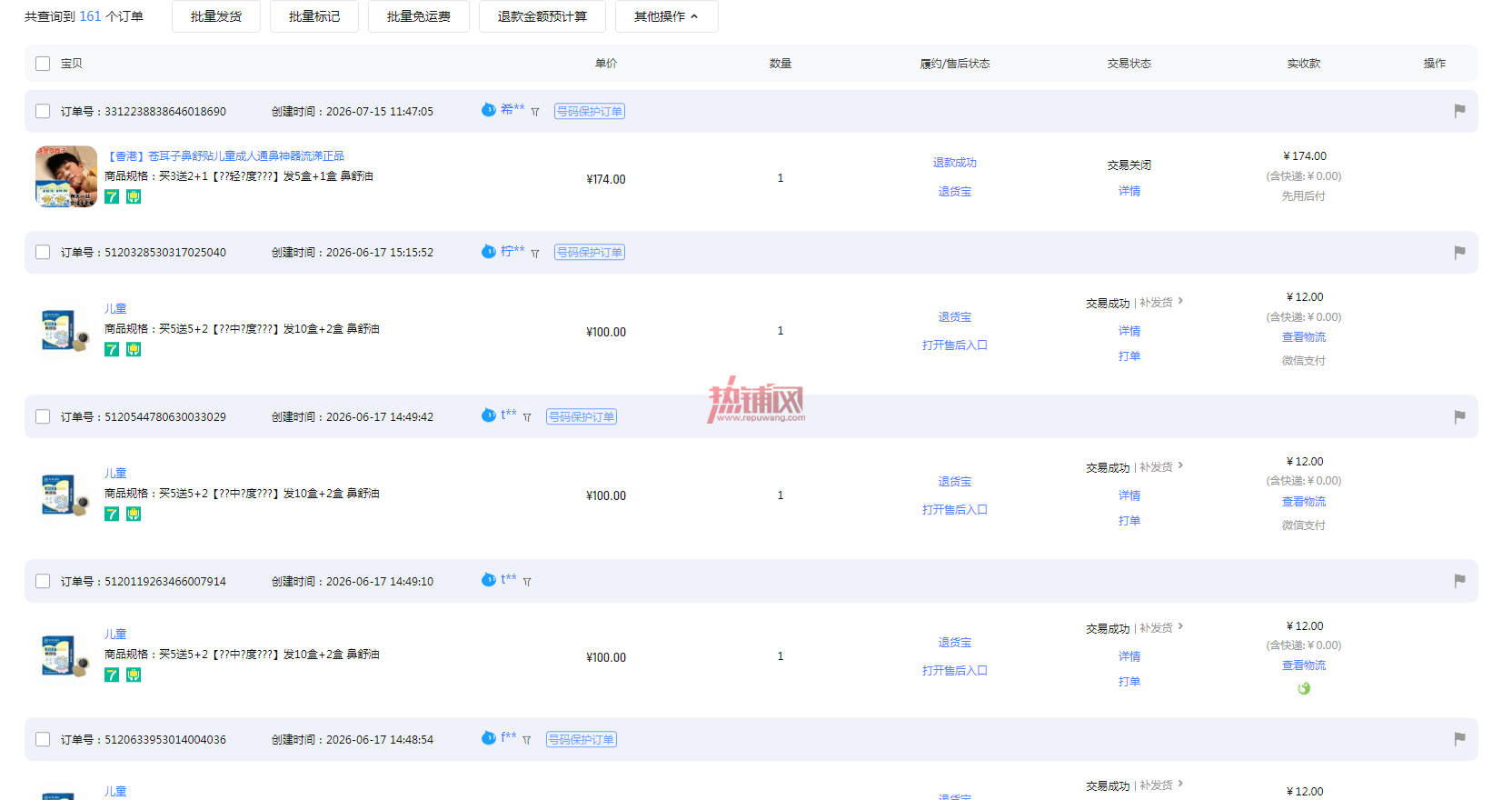The height and width of the screenshot is (800, 1512).
Task: Click the shield icon under the first product
Action: [x=134, y=196]
